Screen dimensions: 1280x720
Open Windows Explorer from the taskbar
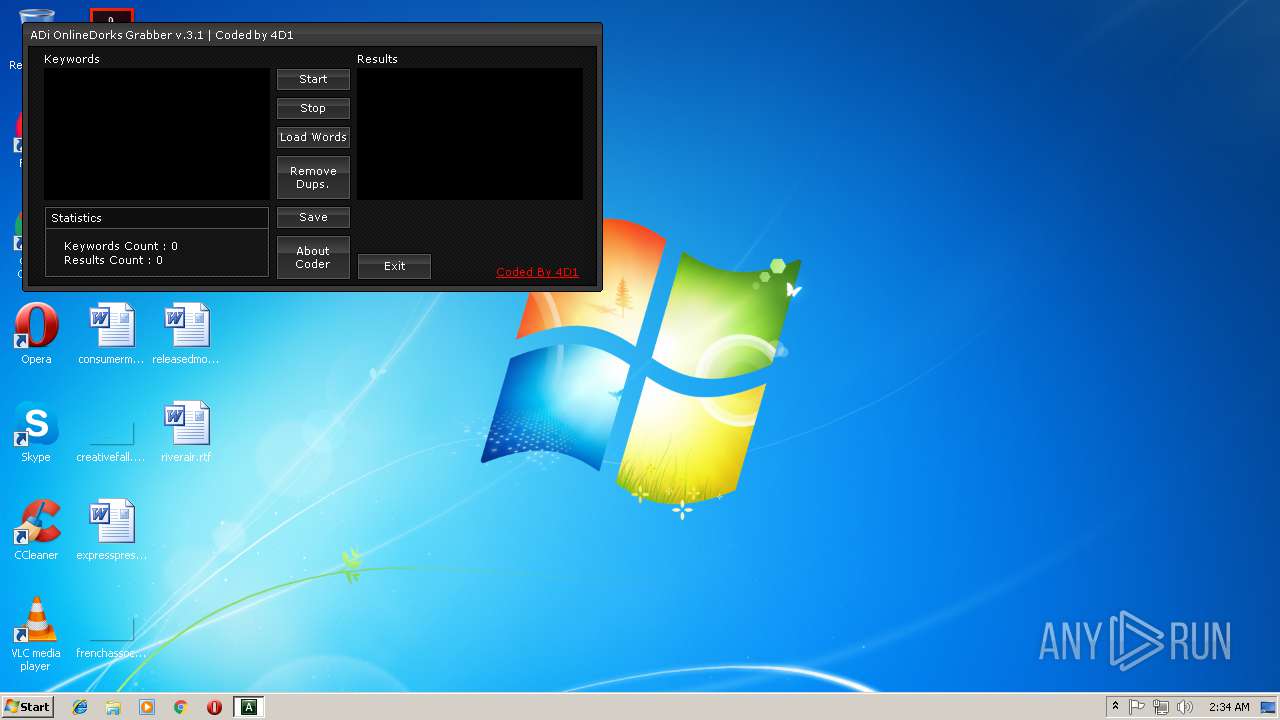tap(113, 707)
